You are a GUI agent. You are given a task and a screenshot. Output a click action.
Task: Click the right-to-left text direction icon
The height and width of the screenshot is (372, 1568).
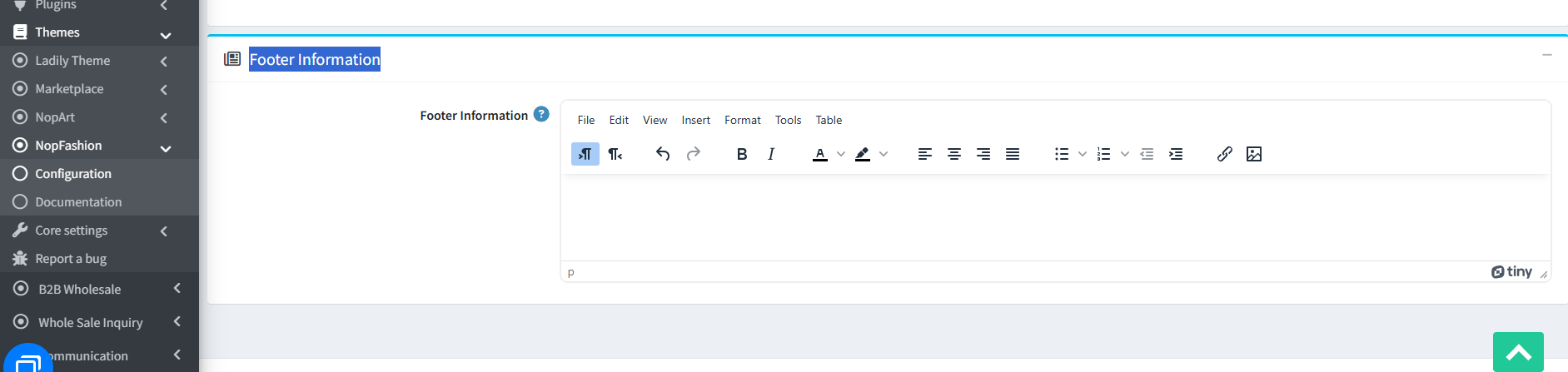[615, 154]
